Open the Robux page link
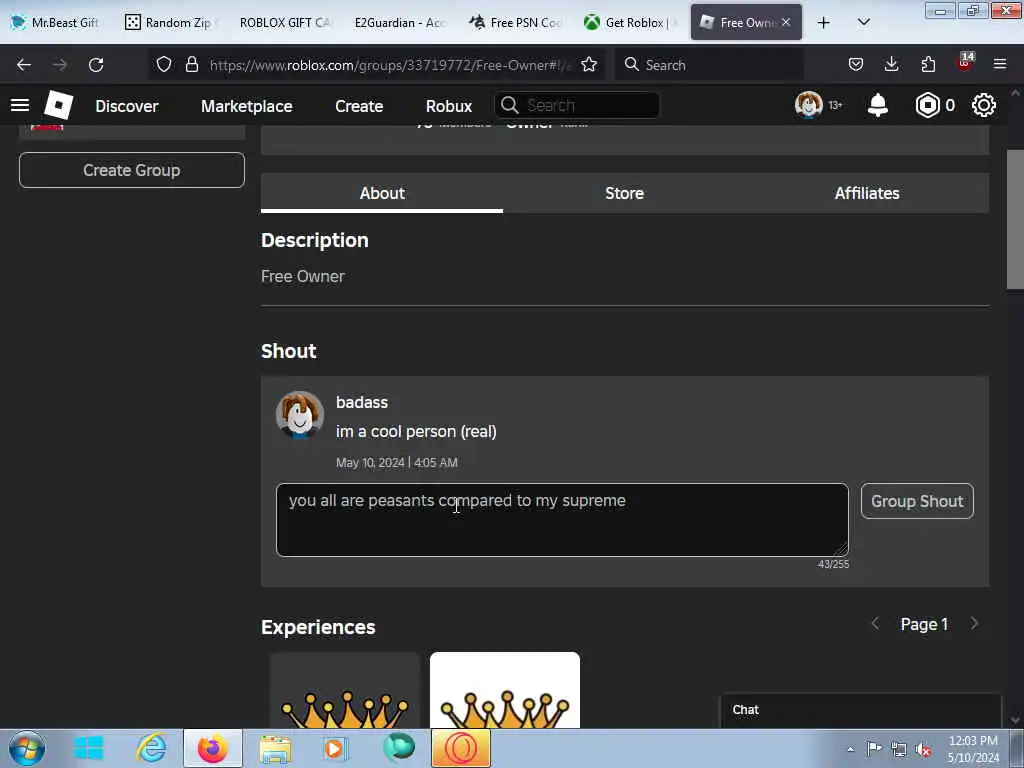Screen dimensions: 1024x768 click(449, 106)
